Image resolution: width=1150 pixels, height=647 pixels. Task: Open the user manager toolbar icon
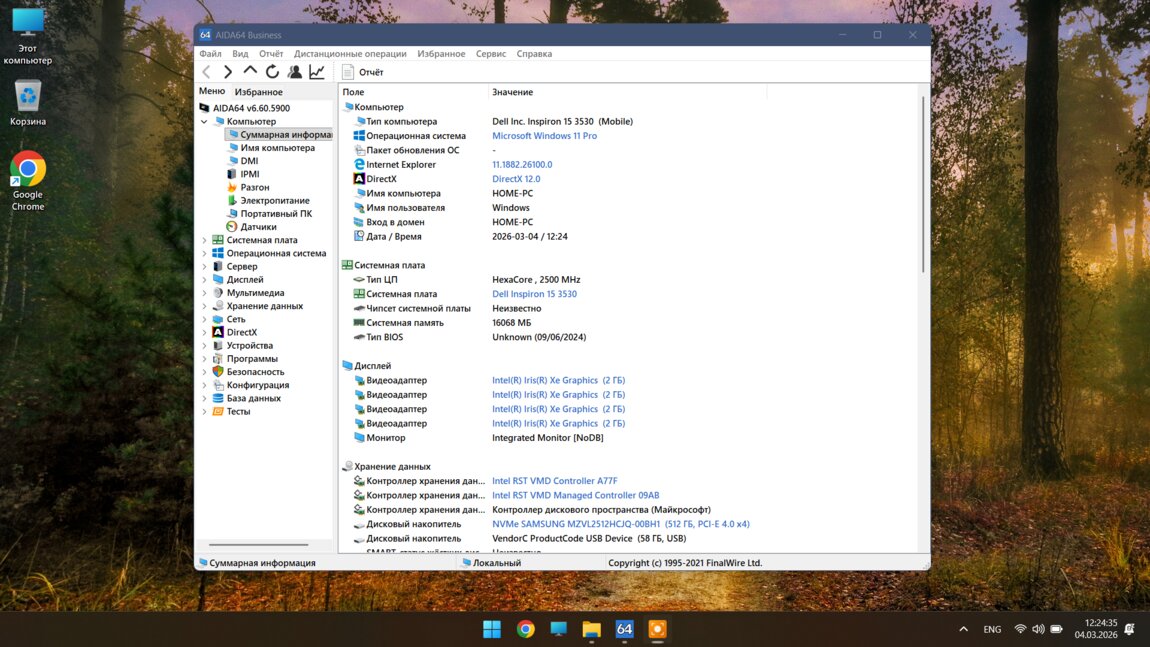coord(295,72)
